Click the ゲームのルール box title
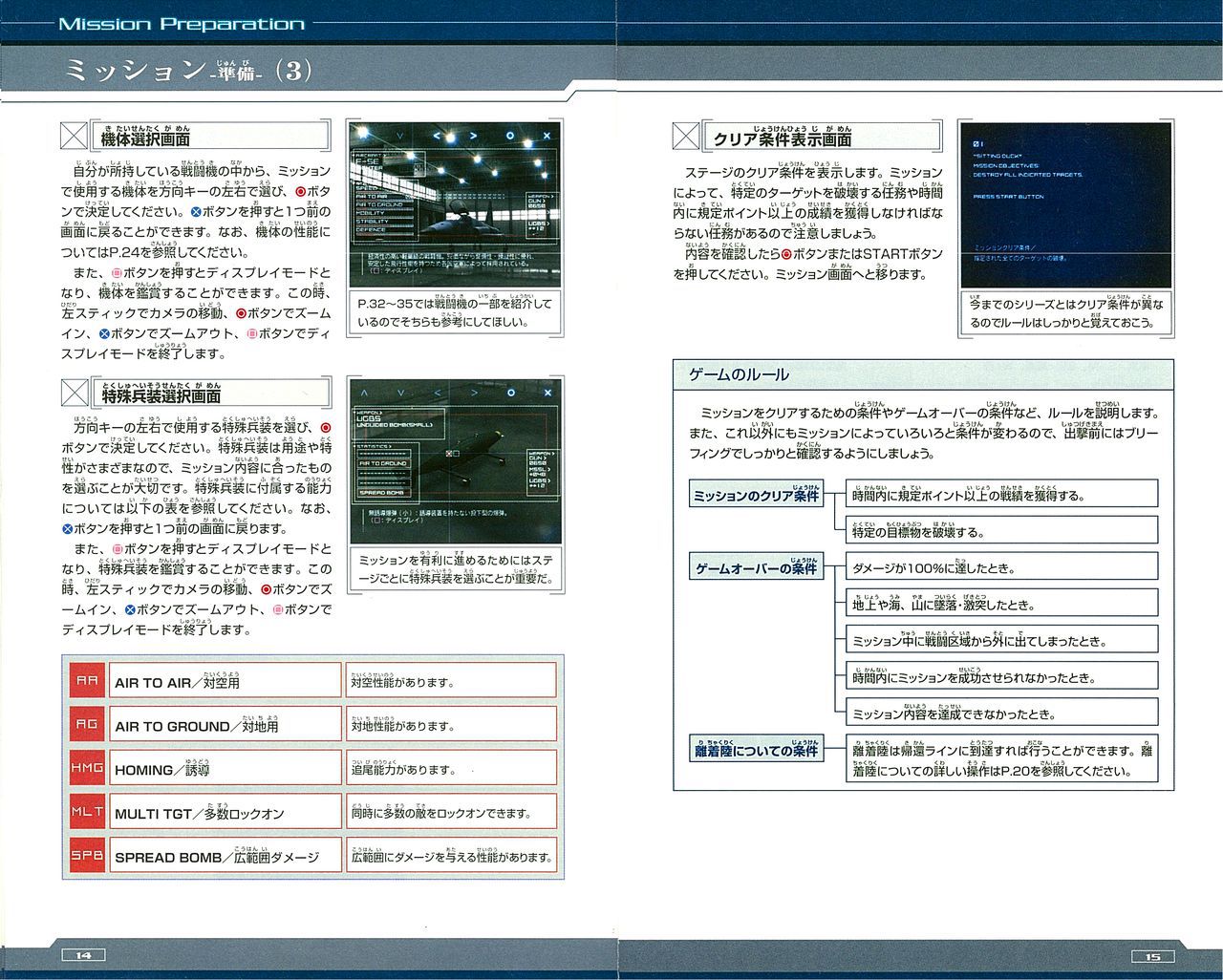The height and width of the screenshot is (980, 1223). [x=739, y=374]
